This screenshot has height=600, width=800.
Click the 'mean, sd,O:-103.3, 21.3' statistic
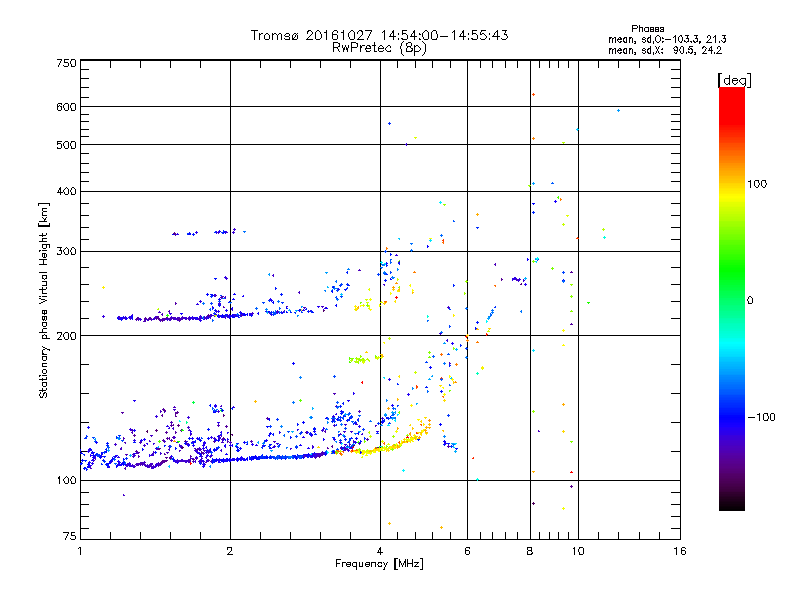[x=667, y=39]
